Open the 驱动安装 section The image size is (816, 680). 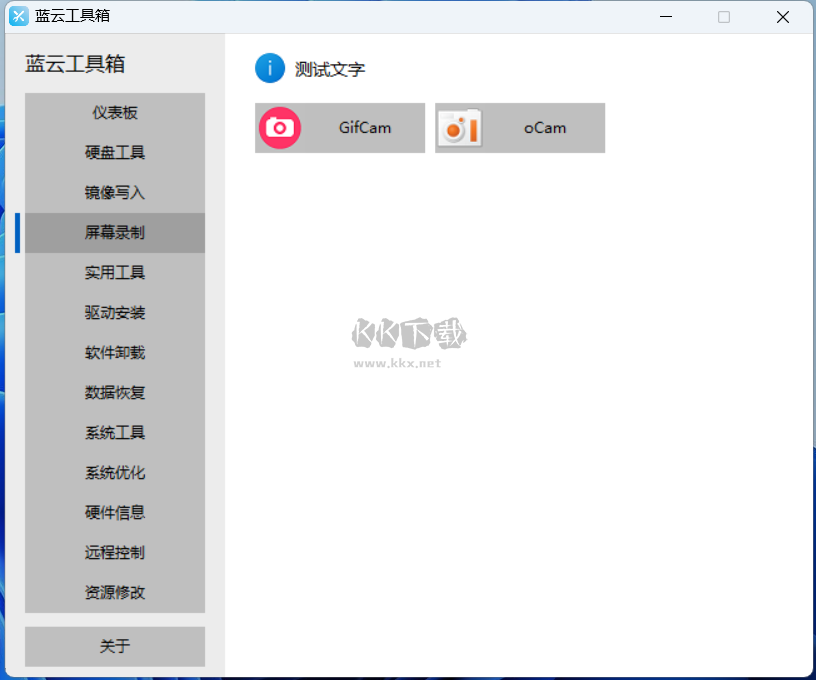click(x=115, y=313)
